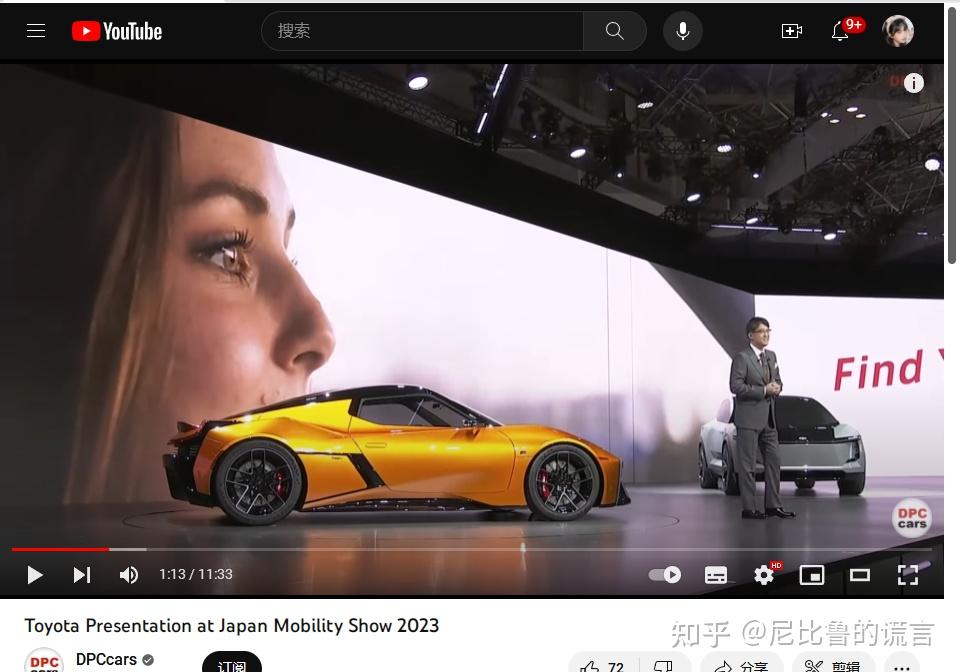The image size is (960, 672).
Task: Open the player settings gear
Action: [764, 575]
